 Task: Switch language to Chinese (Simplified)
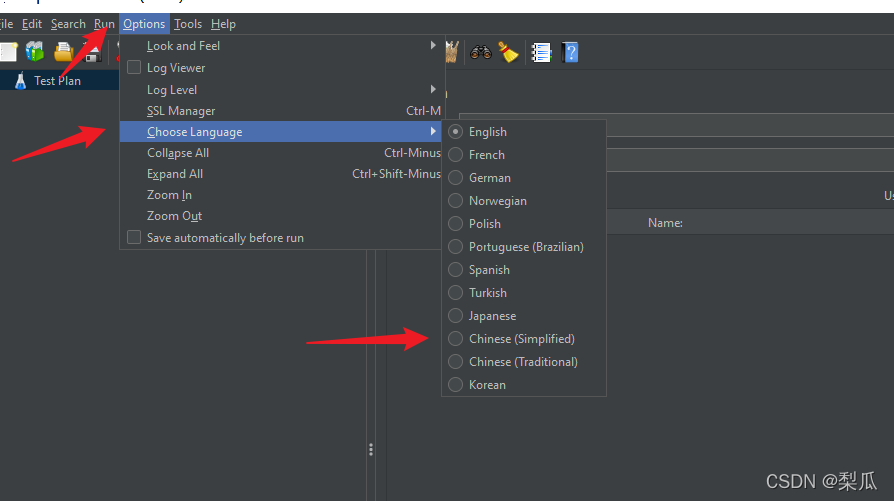pos(455,339)
